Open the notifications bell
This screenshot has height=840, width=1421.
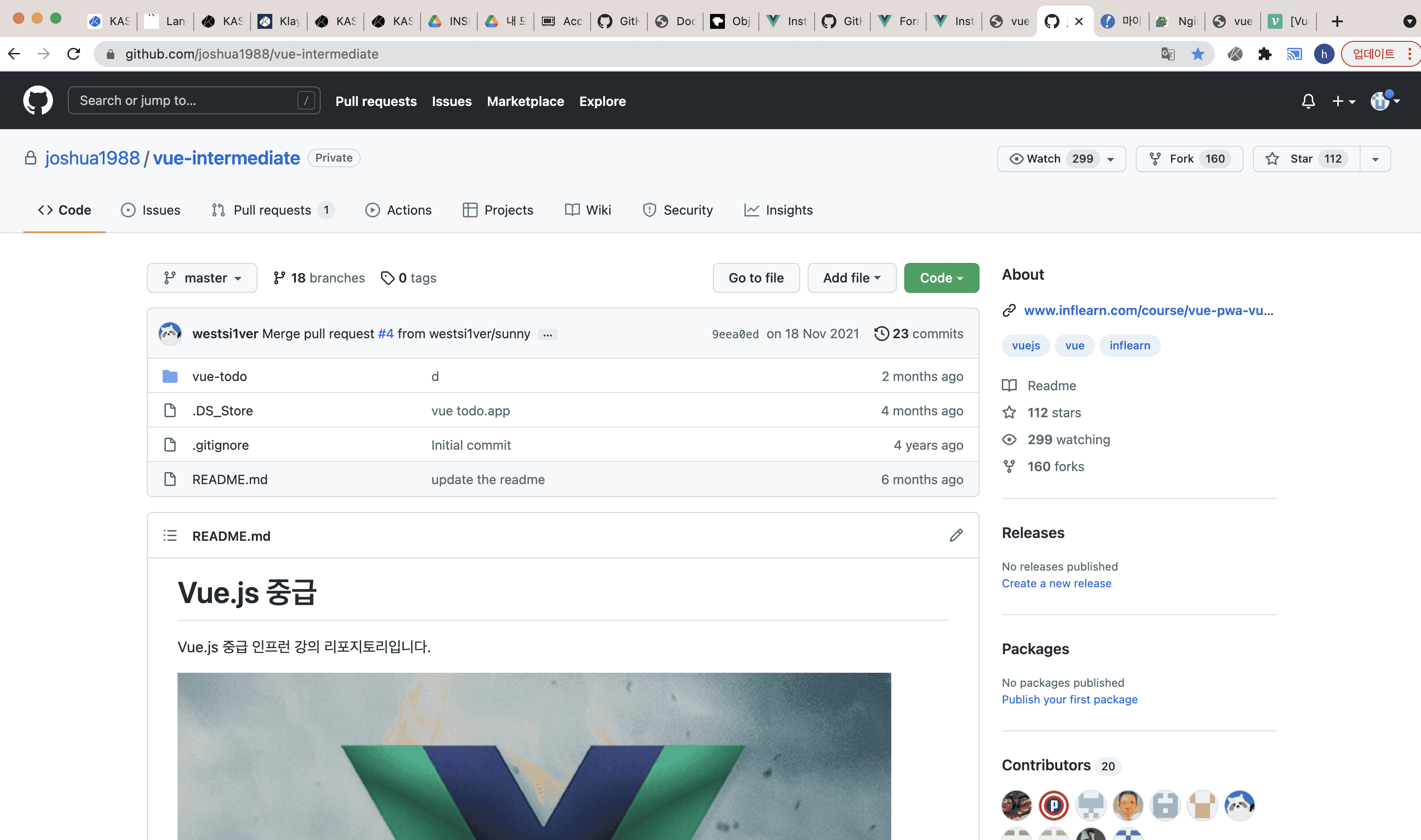[1308, 101]
